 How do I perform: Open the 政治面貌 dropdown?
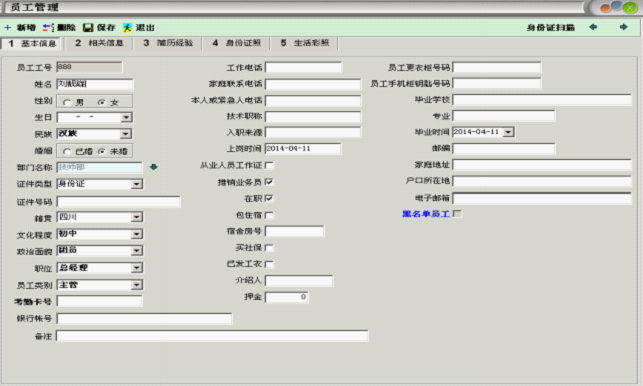coord(137,251)
